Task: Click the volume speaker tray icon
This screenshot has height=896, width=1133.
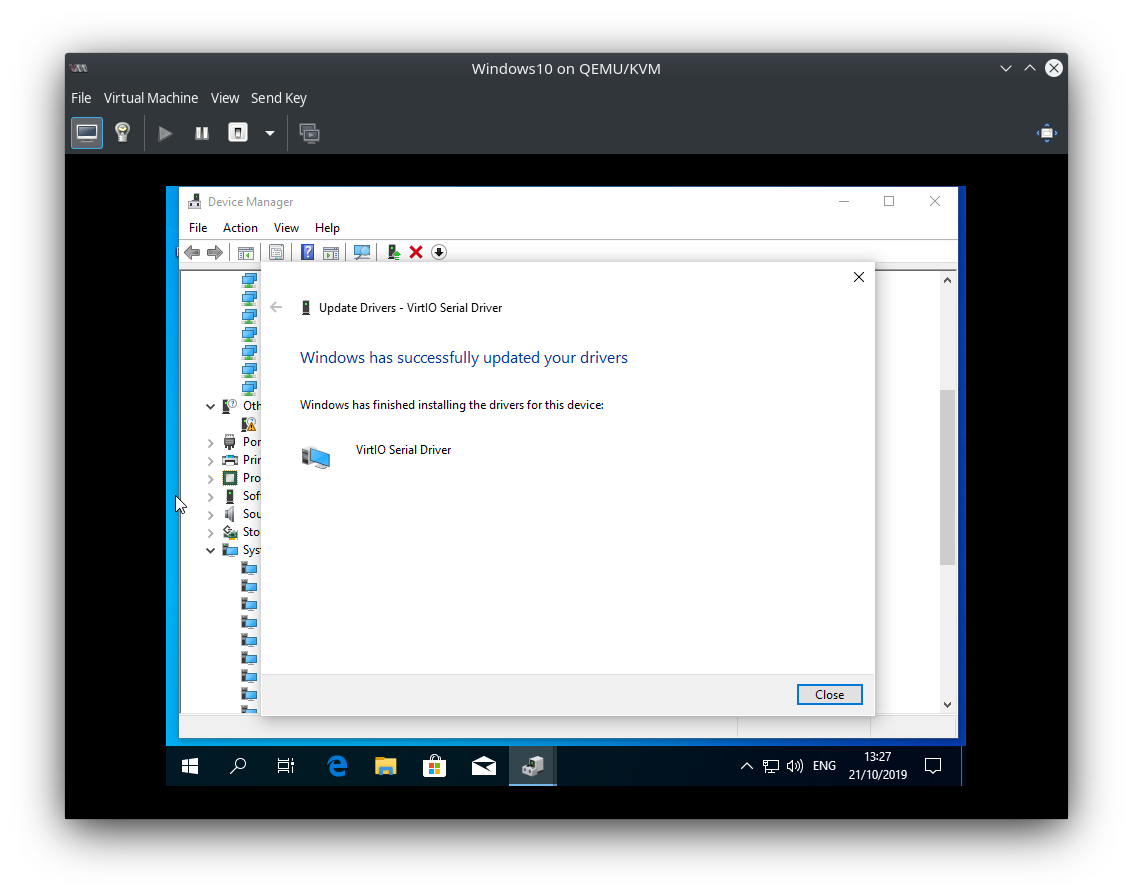Action: point(795,766)
